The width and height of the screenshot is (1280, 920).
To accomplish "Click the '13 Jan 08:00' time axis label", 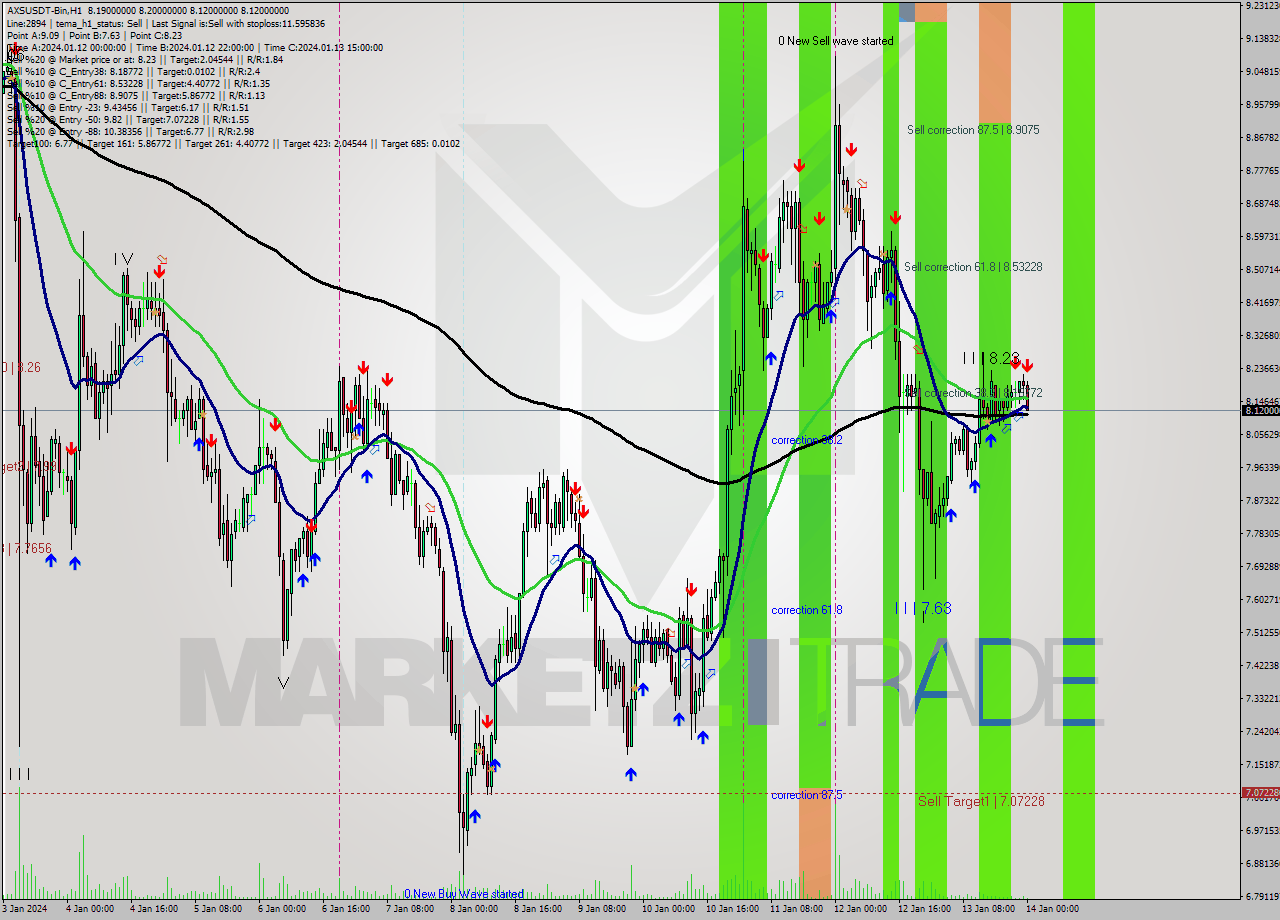I will (987, 909).
